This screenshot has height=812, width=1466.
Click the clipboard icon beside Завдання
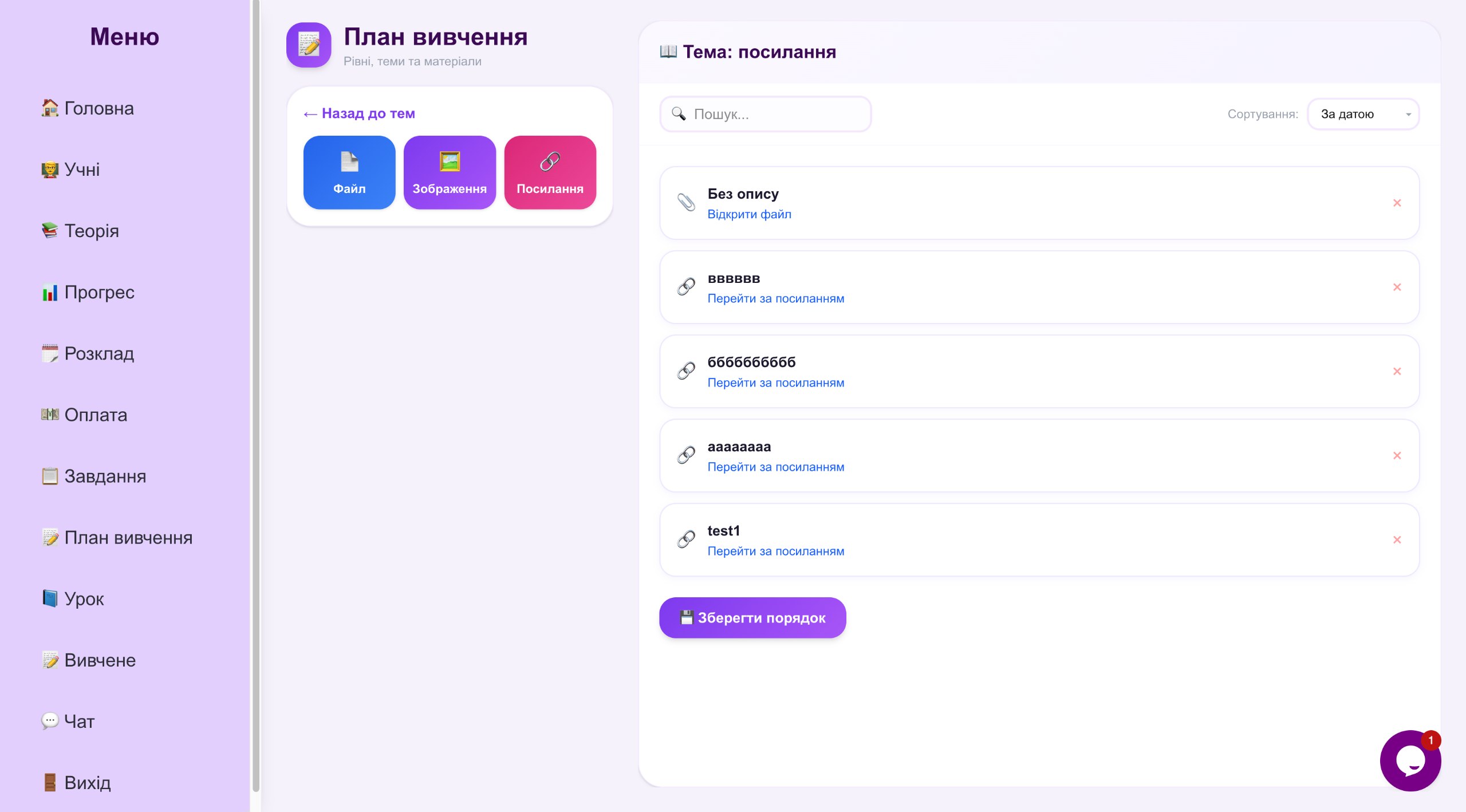coord(50,476)
